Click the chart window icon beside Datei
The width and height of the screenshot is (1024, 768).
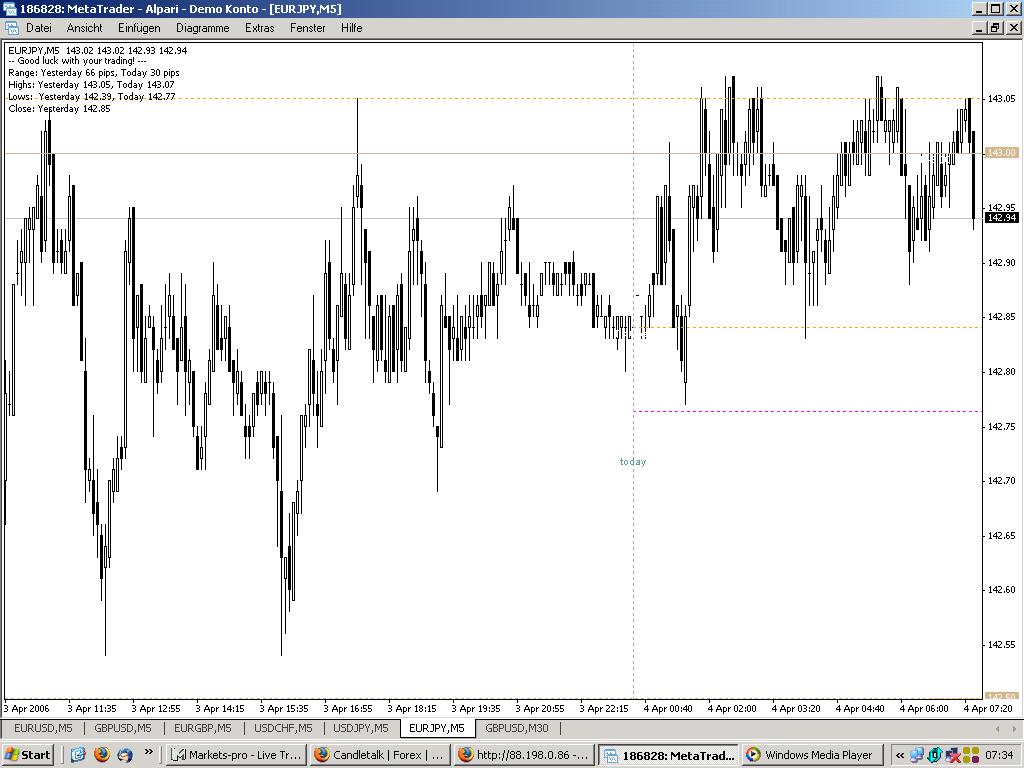pyautogui.click(x=9, y=28)
